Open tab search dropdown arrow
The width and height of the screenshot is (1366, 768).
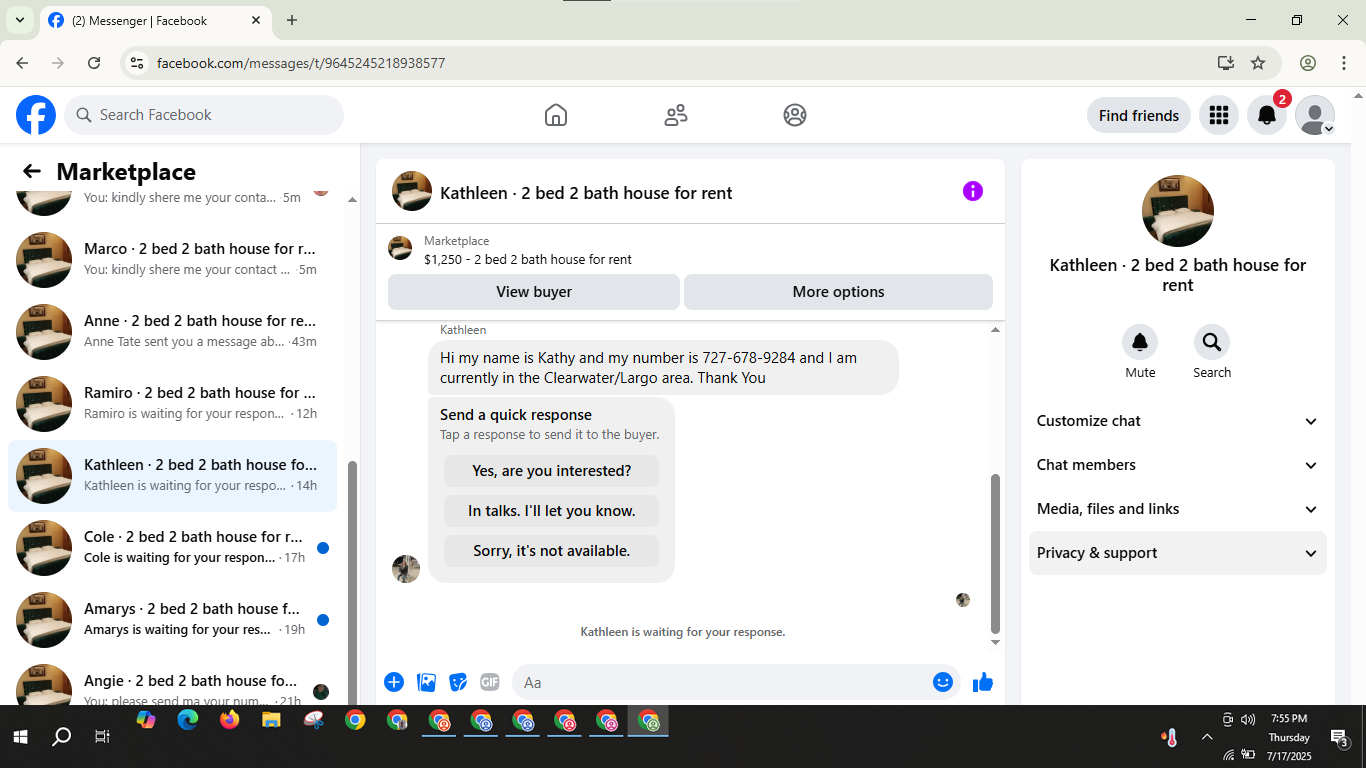click(19, 20)
